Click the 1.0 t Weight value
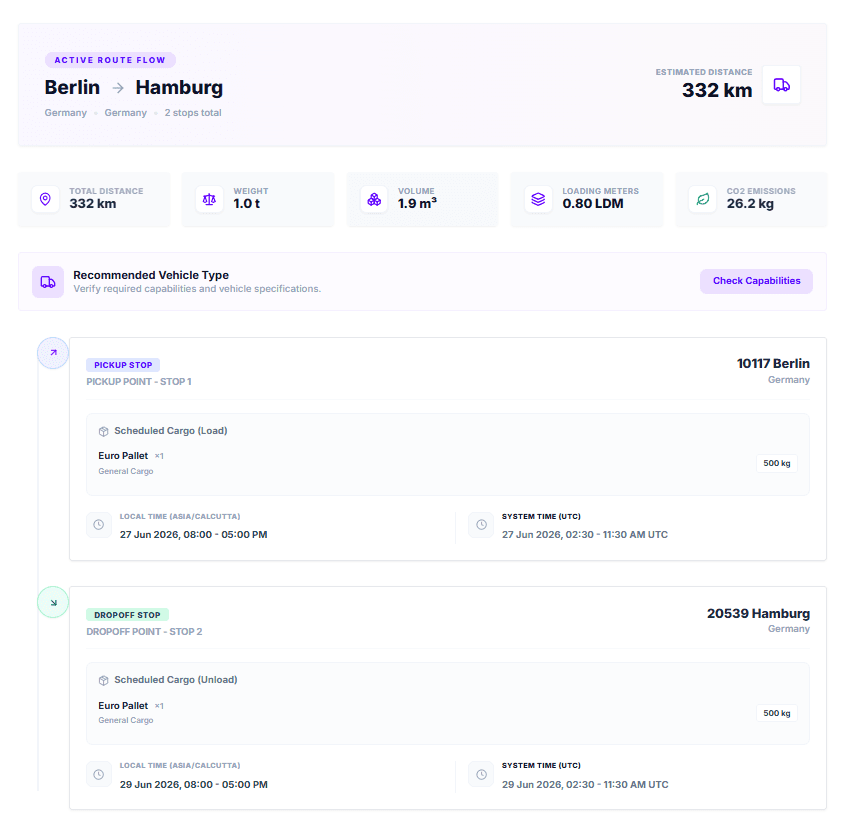 (x=247, y=204)
